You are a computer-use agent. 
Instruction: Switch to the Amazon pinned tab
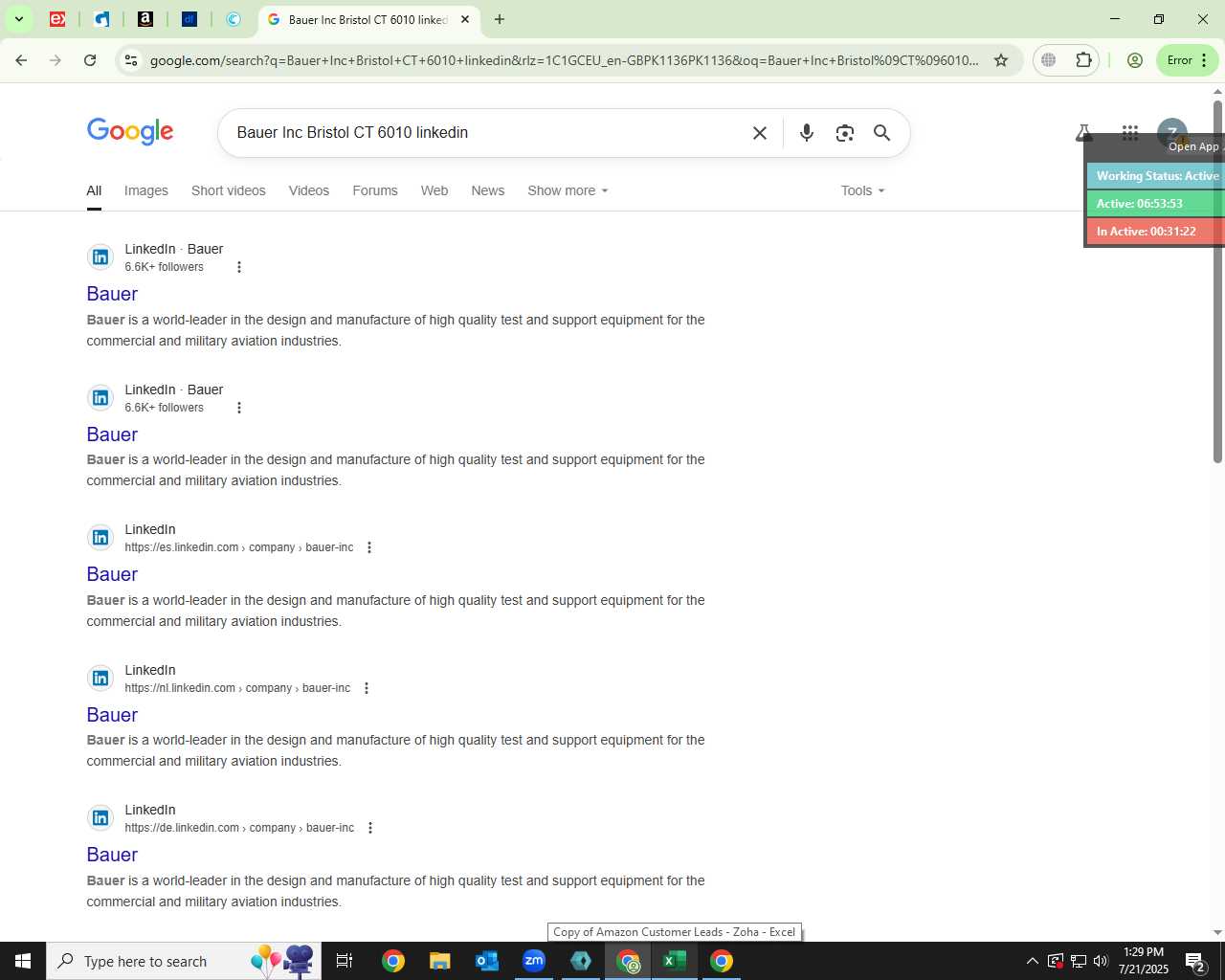pyautogui.click(x=145, y=19)
